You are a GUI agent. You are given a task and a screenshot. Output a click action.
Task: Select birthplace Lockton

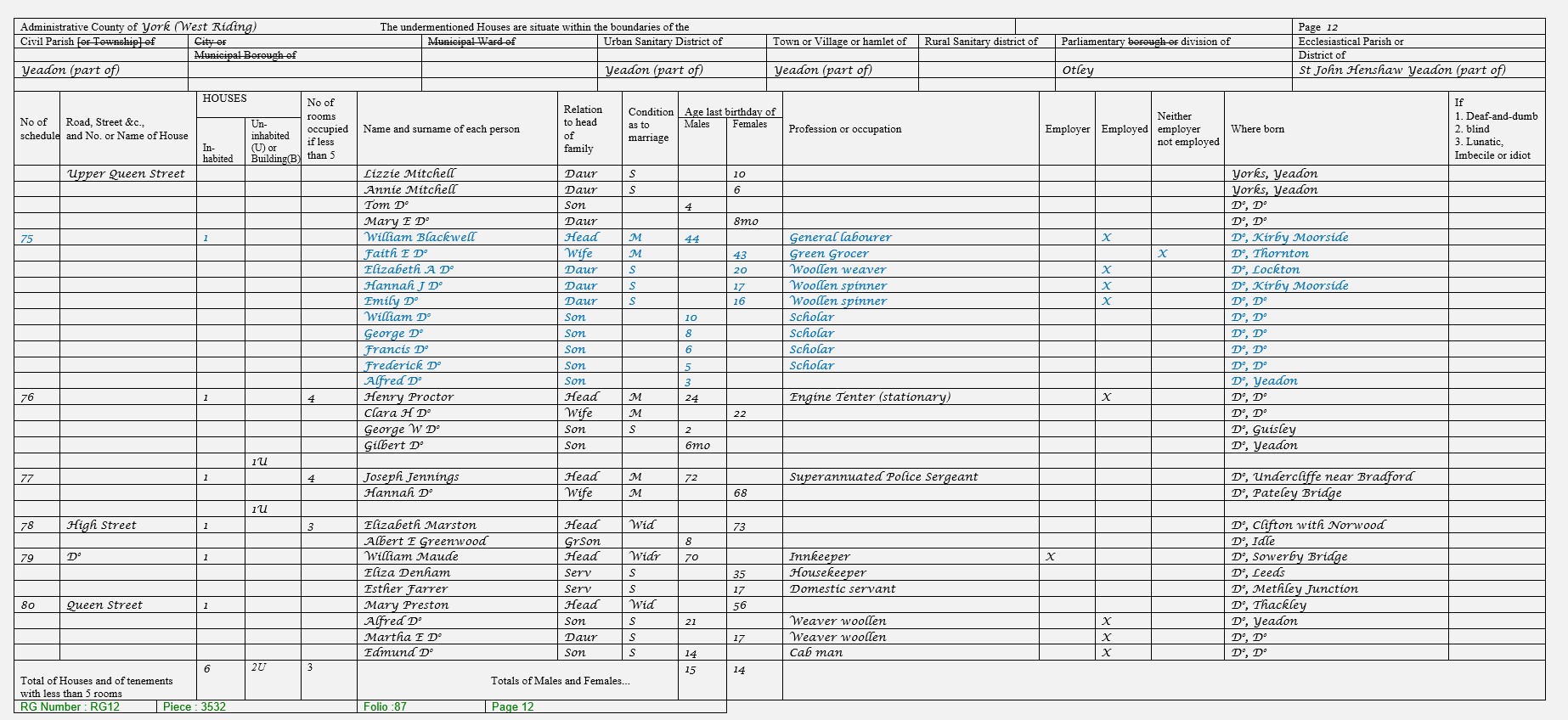tap(1276, 269)
